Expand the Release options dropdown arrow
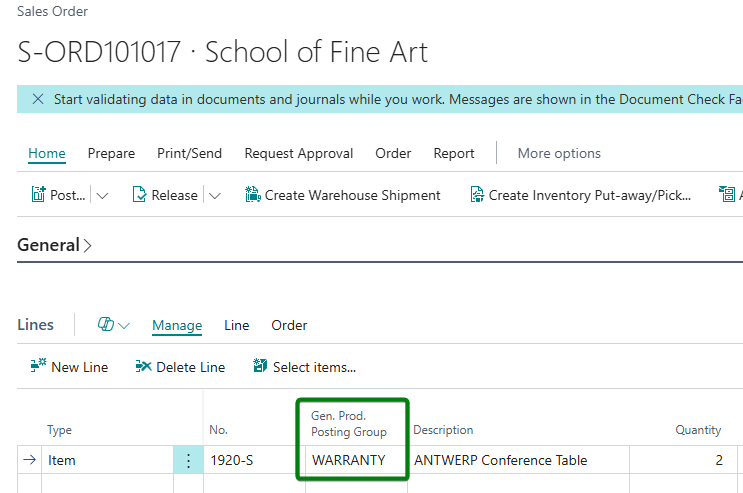This screenshot has height=493, width=743. click(215, 195)
